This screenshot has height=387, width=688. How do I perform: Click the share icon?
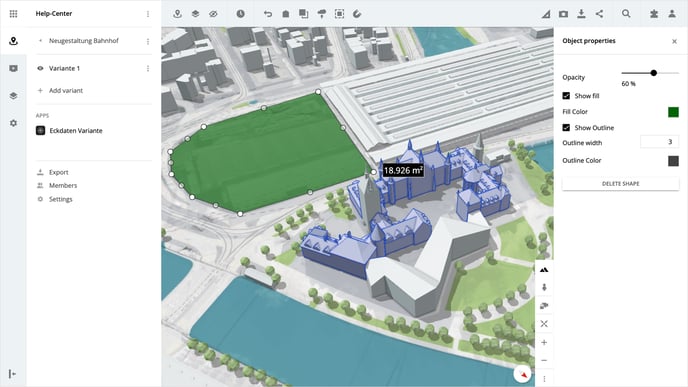[x=599, y=14]
